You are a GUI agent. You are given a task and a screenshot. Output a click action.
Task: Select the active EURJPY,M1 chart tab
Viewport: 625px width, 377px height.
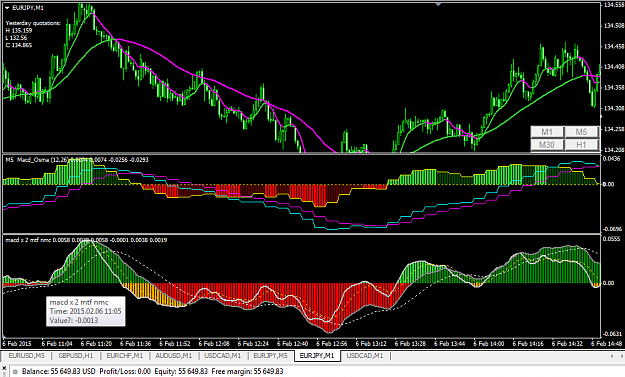coord(317,355)
